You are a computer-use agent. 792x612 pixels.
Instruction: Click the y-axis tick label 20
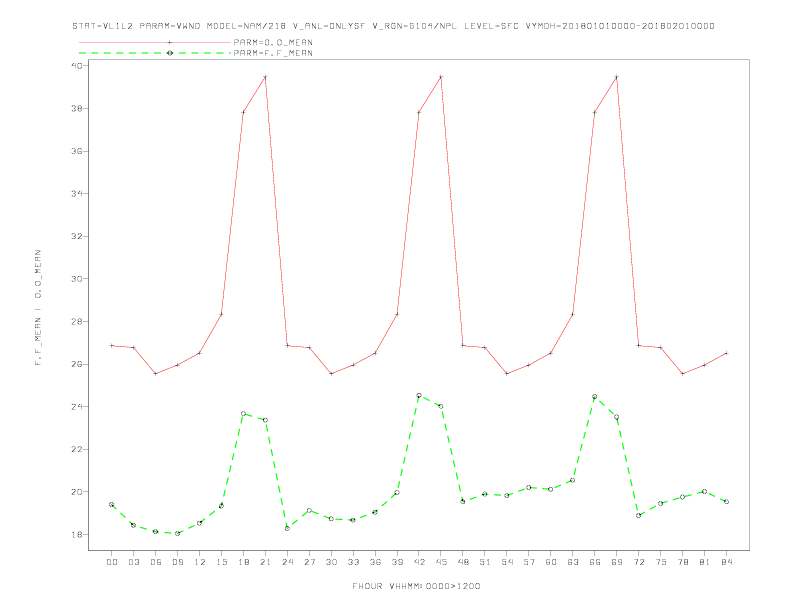(x=78, y=492)
